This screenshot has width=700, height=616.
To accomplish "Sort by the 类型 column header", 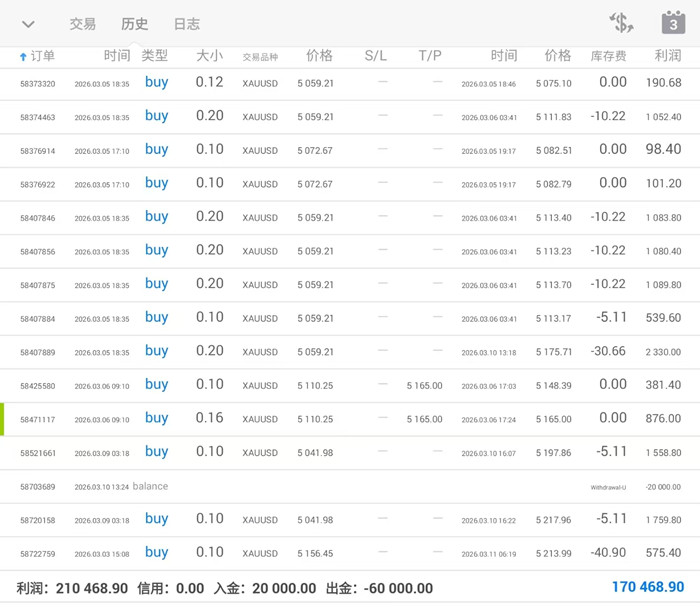I will pos(155,56).
